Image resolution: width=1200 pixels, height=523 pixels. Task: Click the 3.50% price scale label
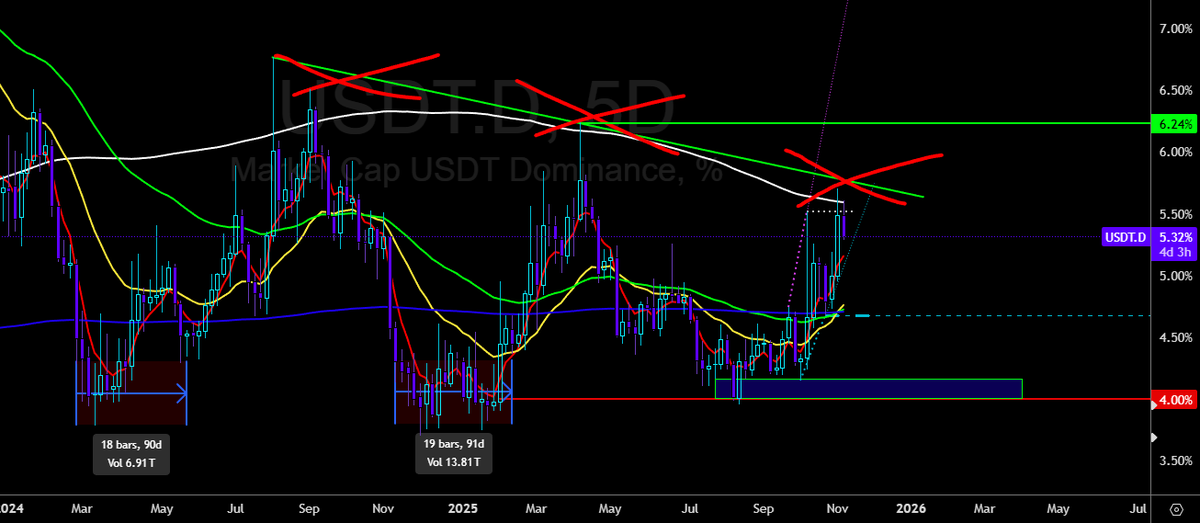point(1174,461)
